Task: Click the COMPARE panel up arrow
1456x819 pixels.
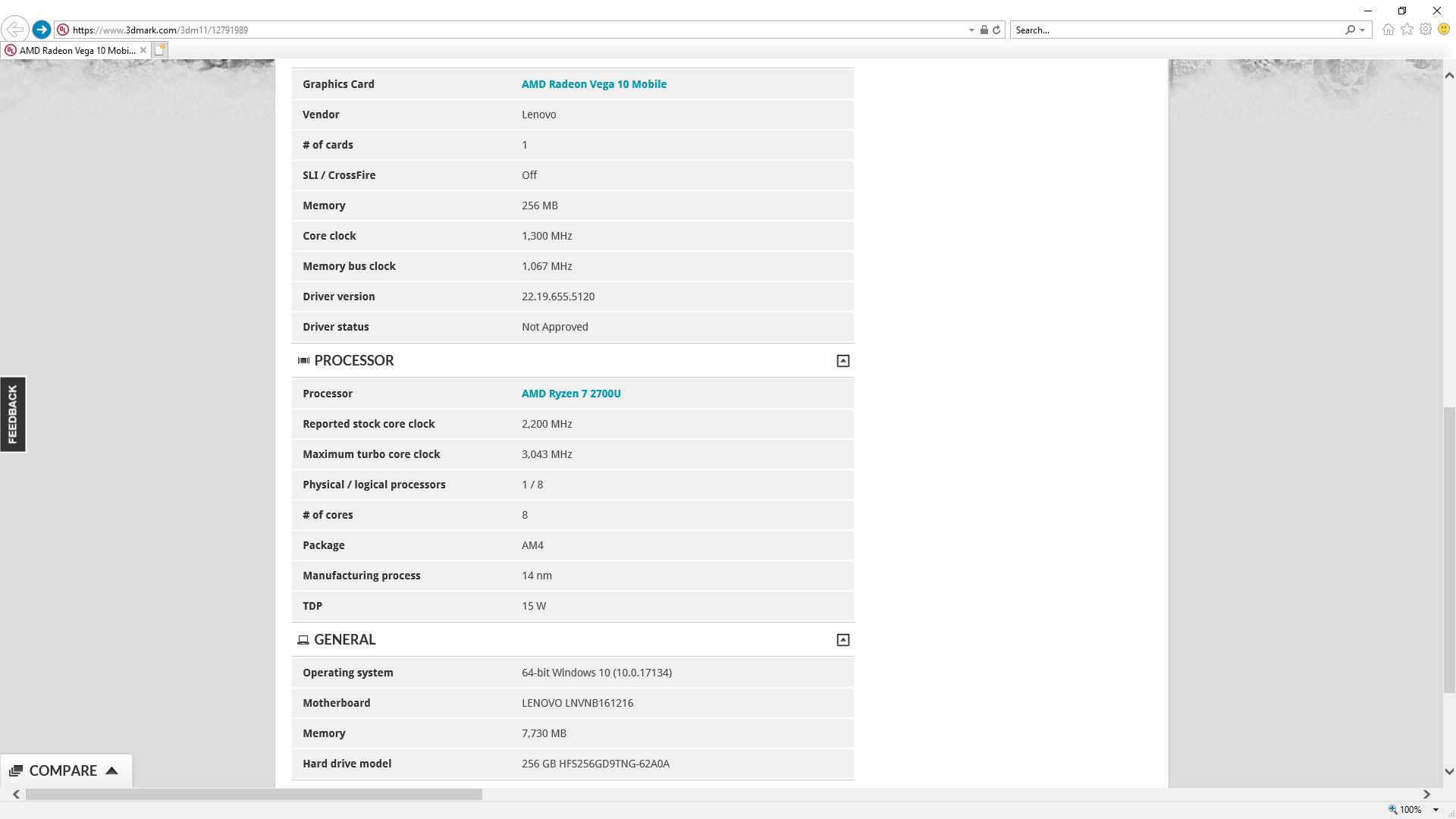Action: [111, 770]
